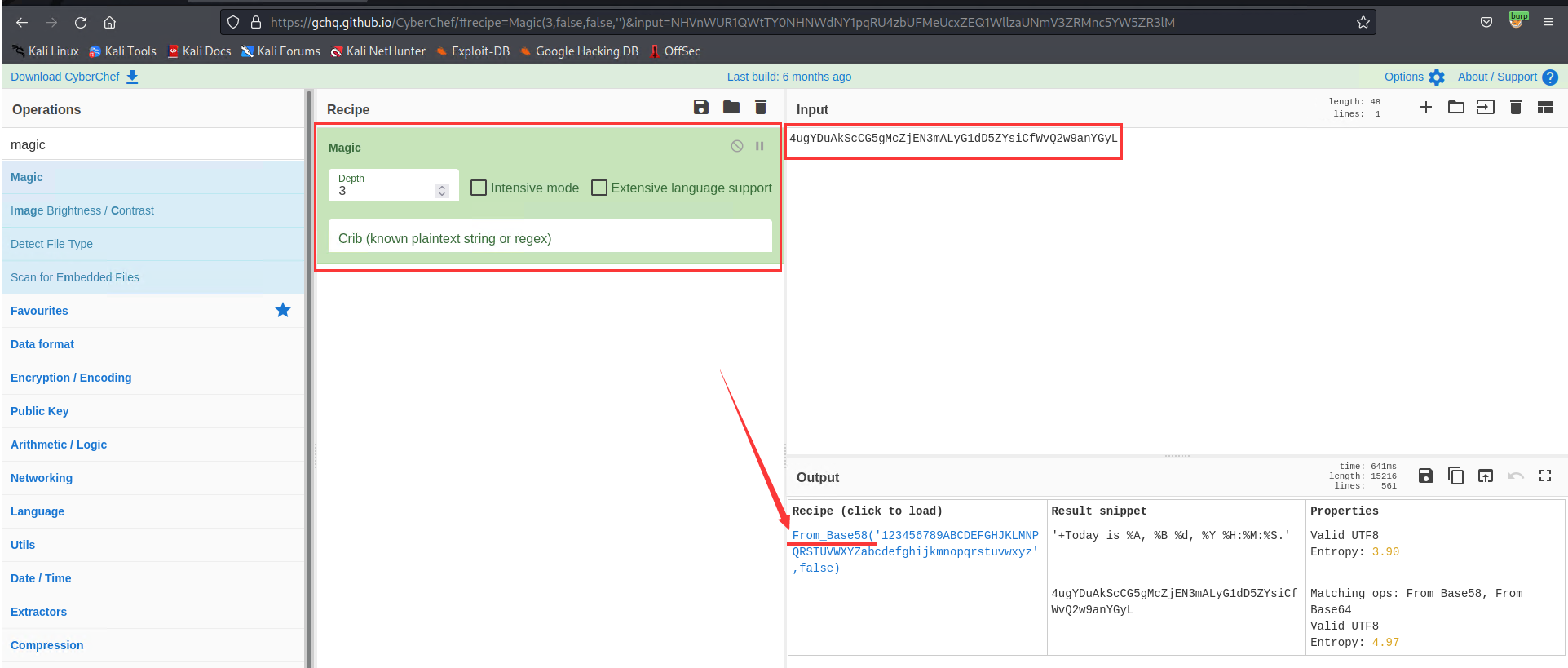
Task: View site security lock icon
Action: point(256,22)
